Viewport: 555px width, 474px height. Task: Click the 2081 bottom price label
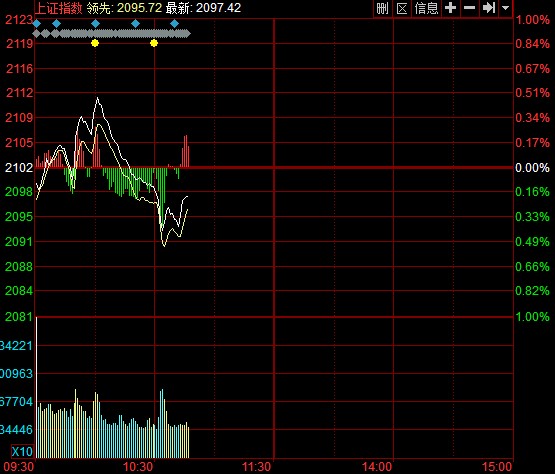click(19, 316)
